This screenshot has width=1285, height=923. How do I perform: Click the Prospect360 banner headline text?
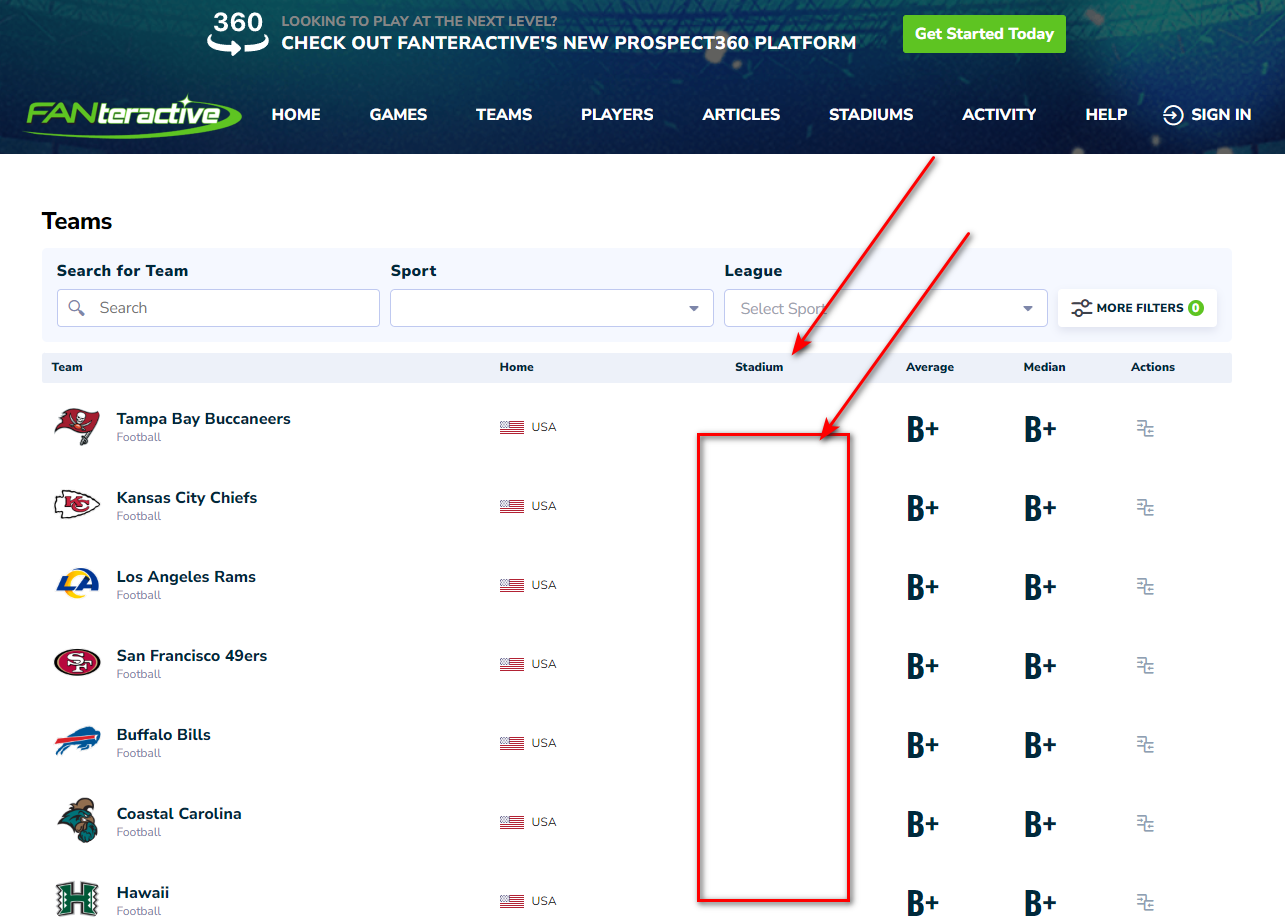point(569,43)
